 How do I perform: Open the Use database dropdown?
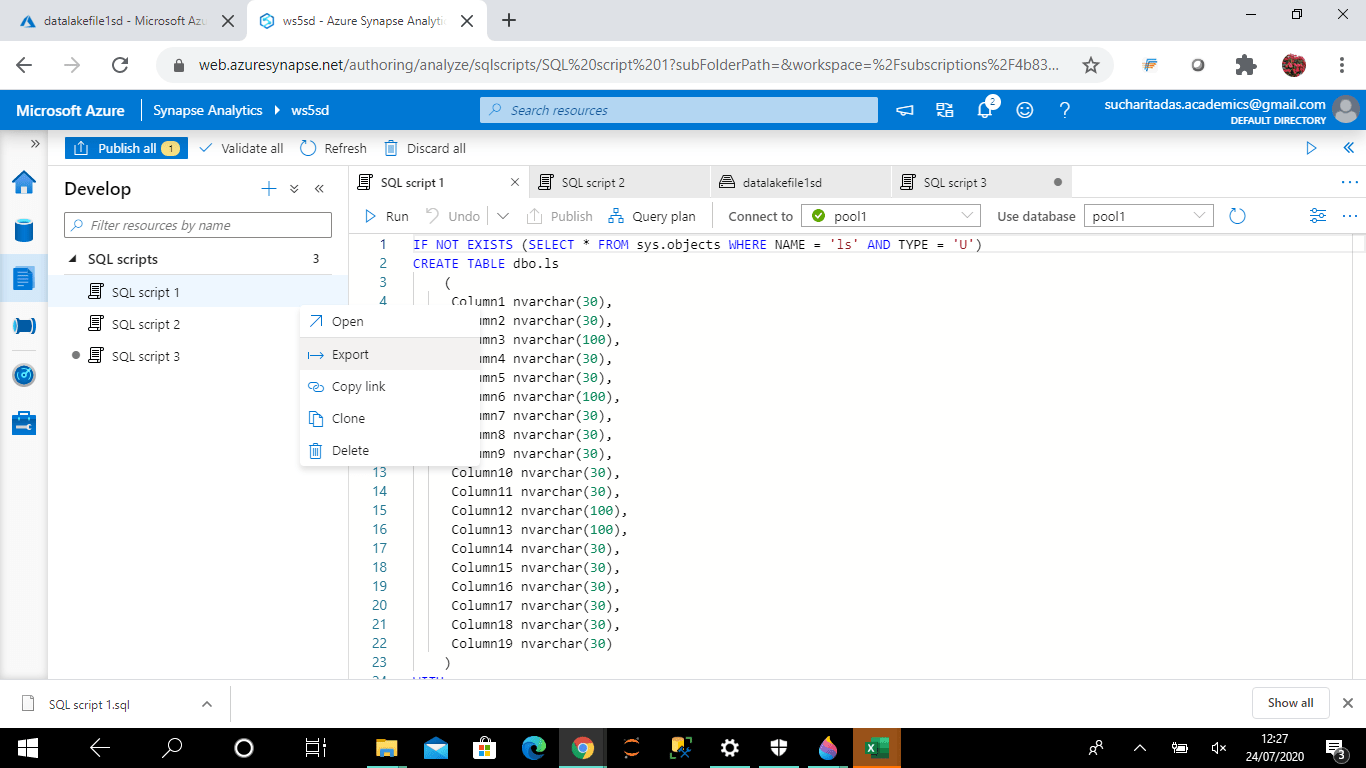click(x=1148, y=216)
